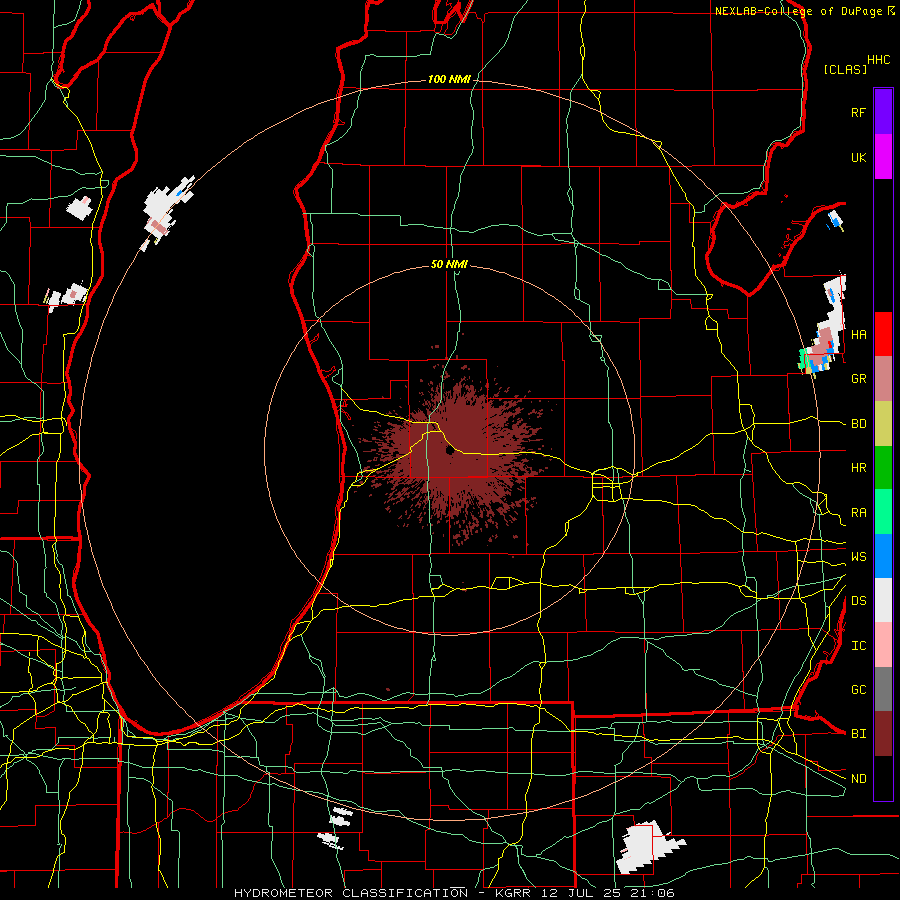
Task: Click the 'NEXLAB-College of DuPage' credit text
Action: coord(799,11)
